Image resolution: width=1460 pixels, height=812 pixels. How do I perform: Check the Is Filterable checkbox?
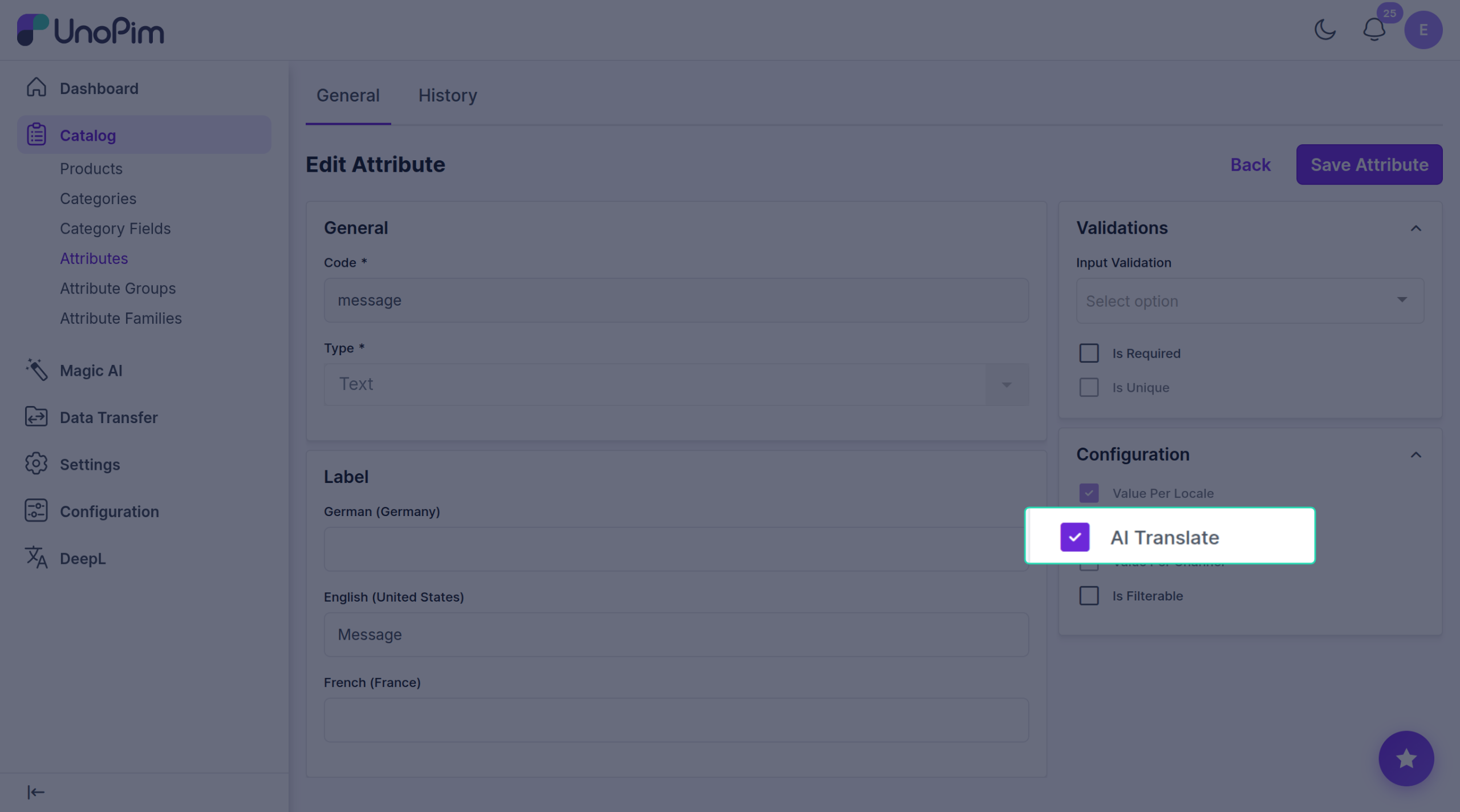point(1089,595)
